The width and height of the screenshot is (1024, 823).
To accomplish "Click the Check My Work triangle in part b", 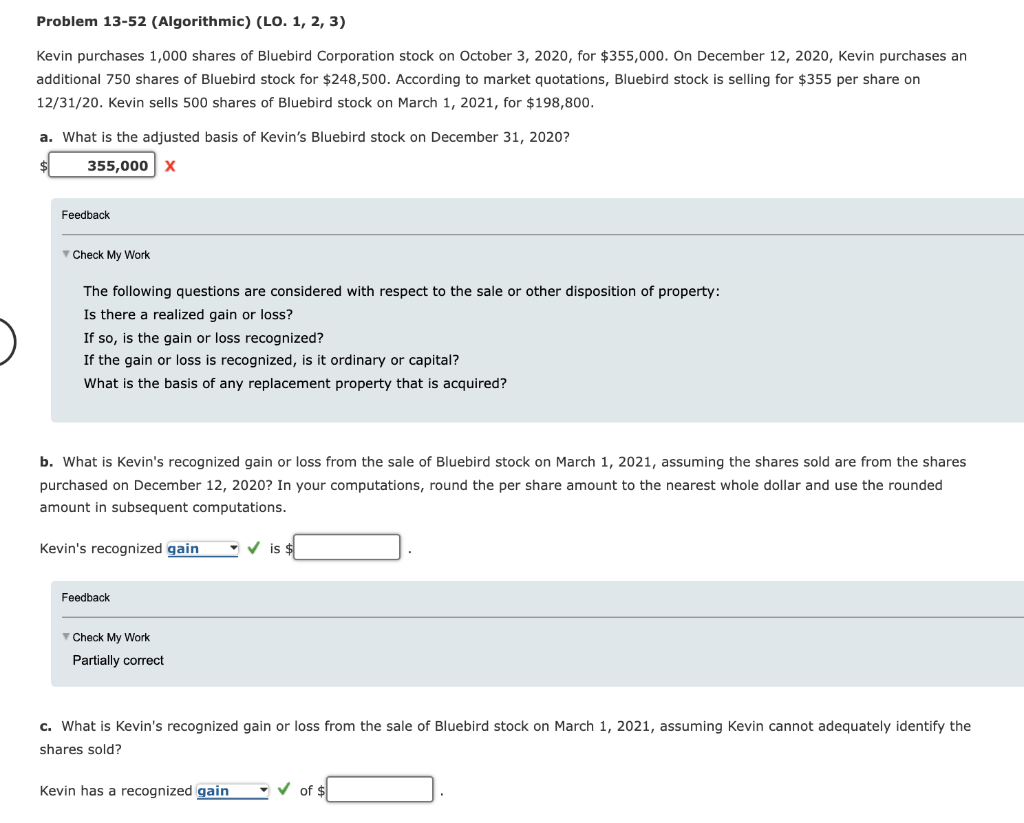I will click(x=64, y=637).
